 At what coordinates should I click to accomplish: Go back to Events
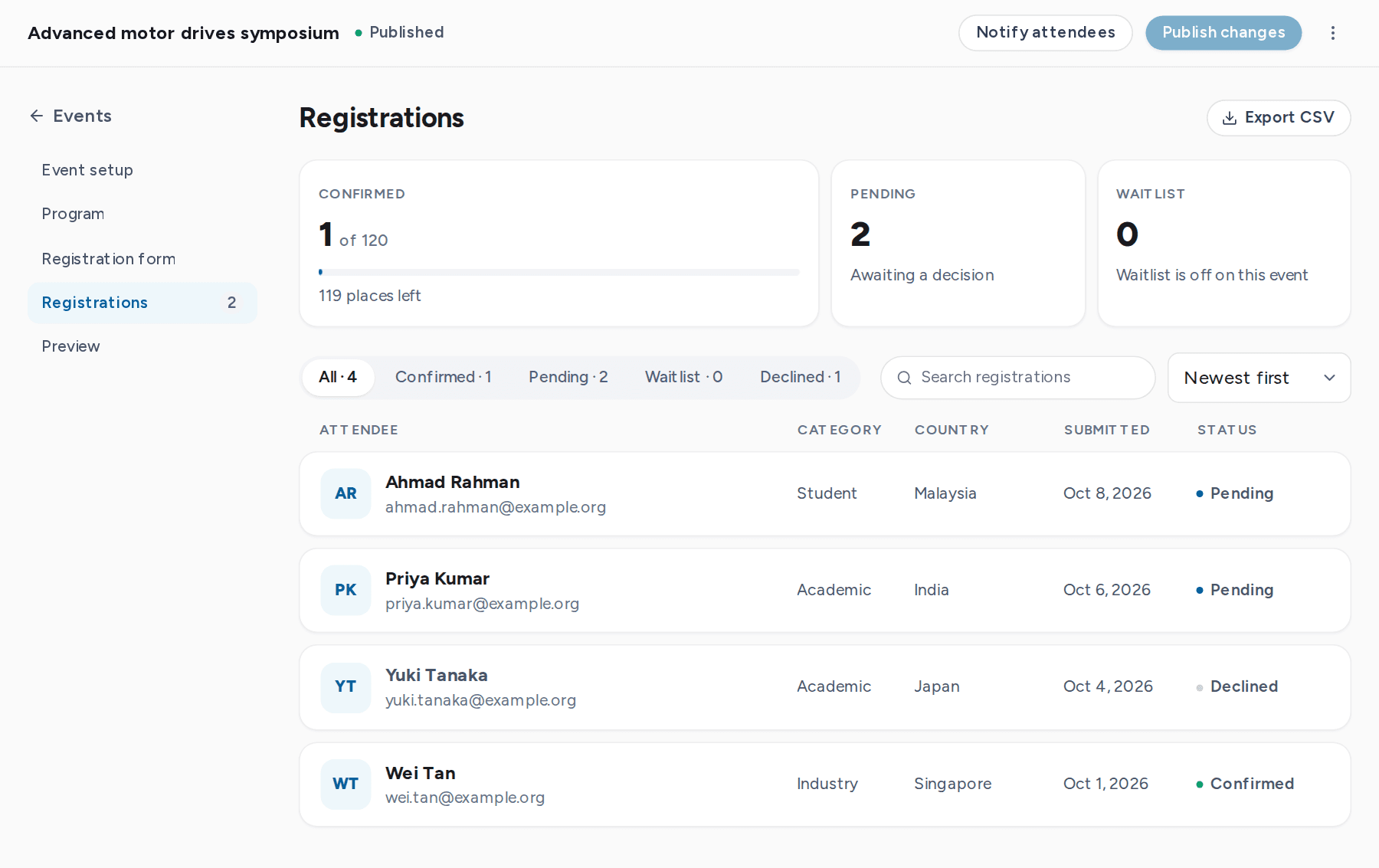tap(70, 116)
